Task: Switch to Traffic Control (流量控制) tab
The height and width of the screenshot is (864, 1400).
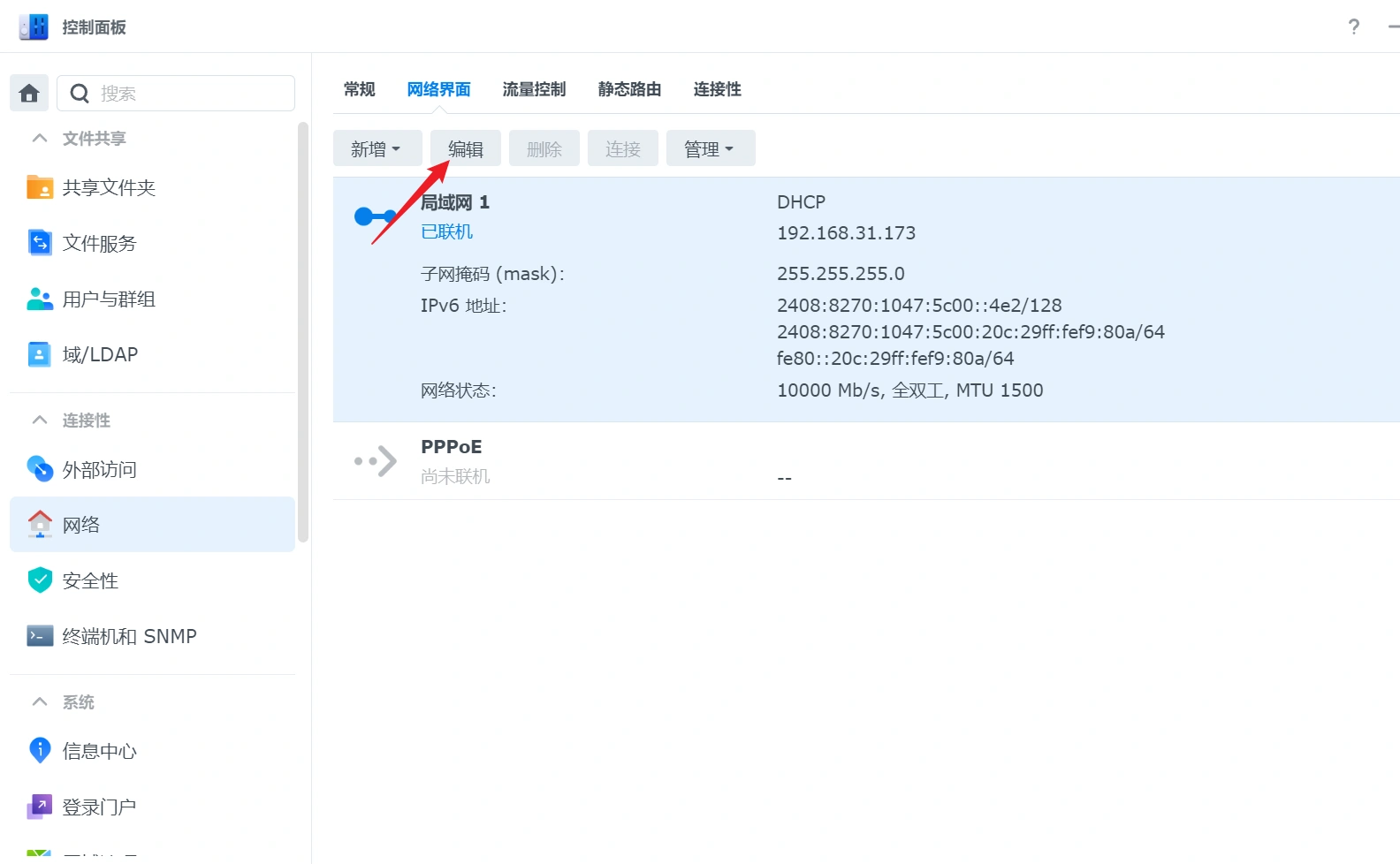Action: coord(534,89)
